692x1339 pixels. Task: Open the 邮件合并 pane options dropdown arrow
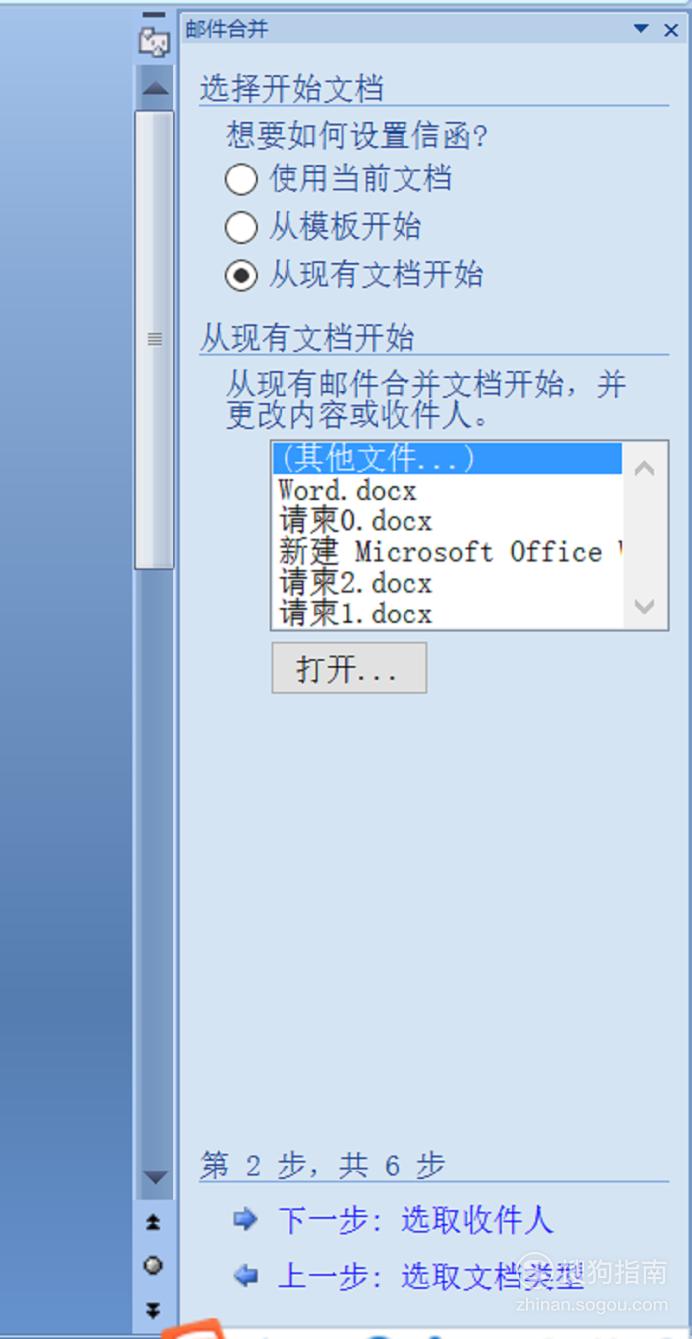pyautogui.click(x=641, y=30)
